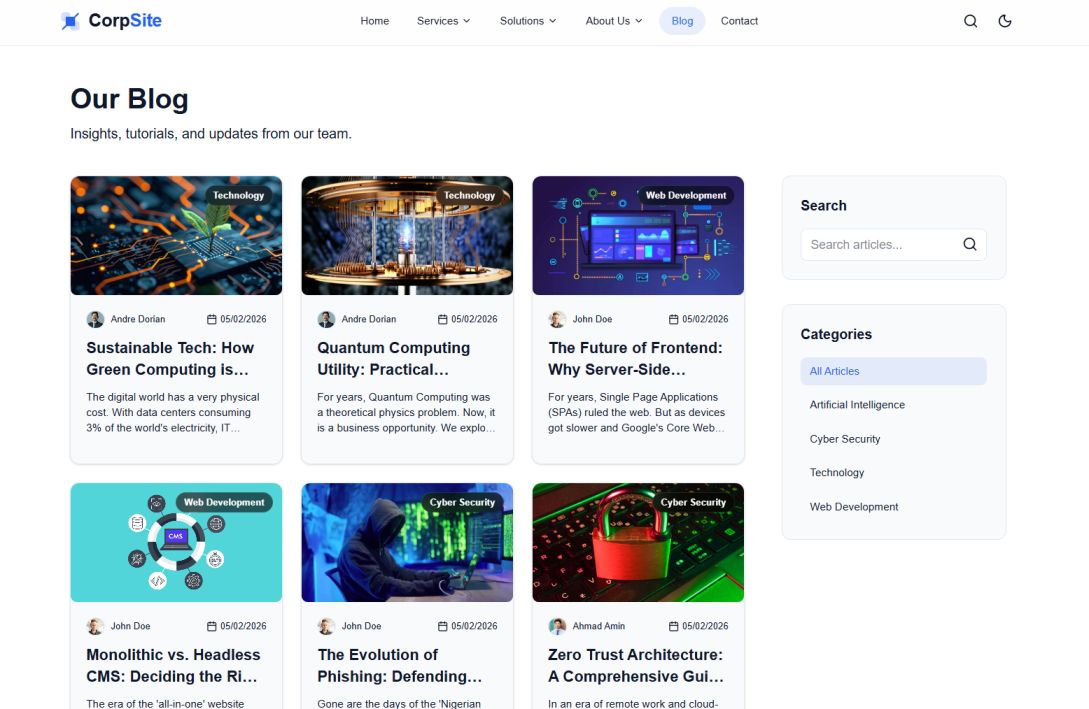Open the Artificial Intelligence category link
Screen dimensions: 1089x709
(x=857, y=404)
